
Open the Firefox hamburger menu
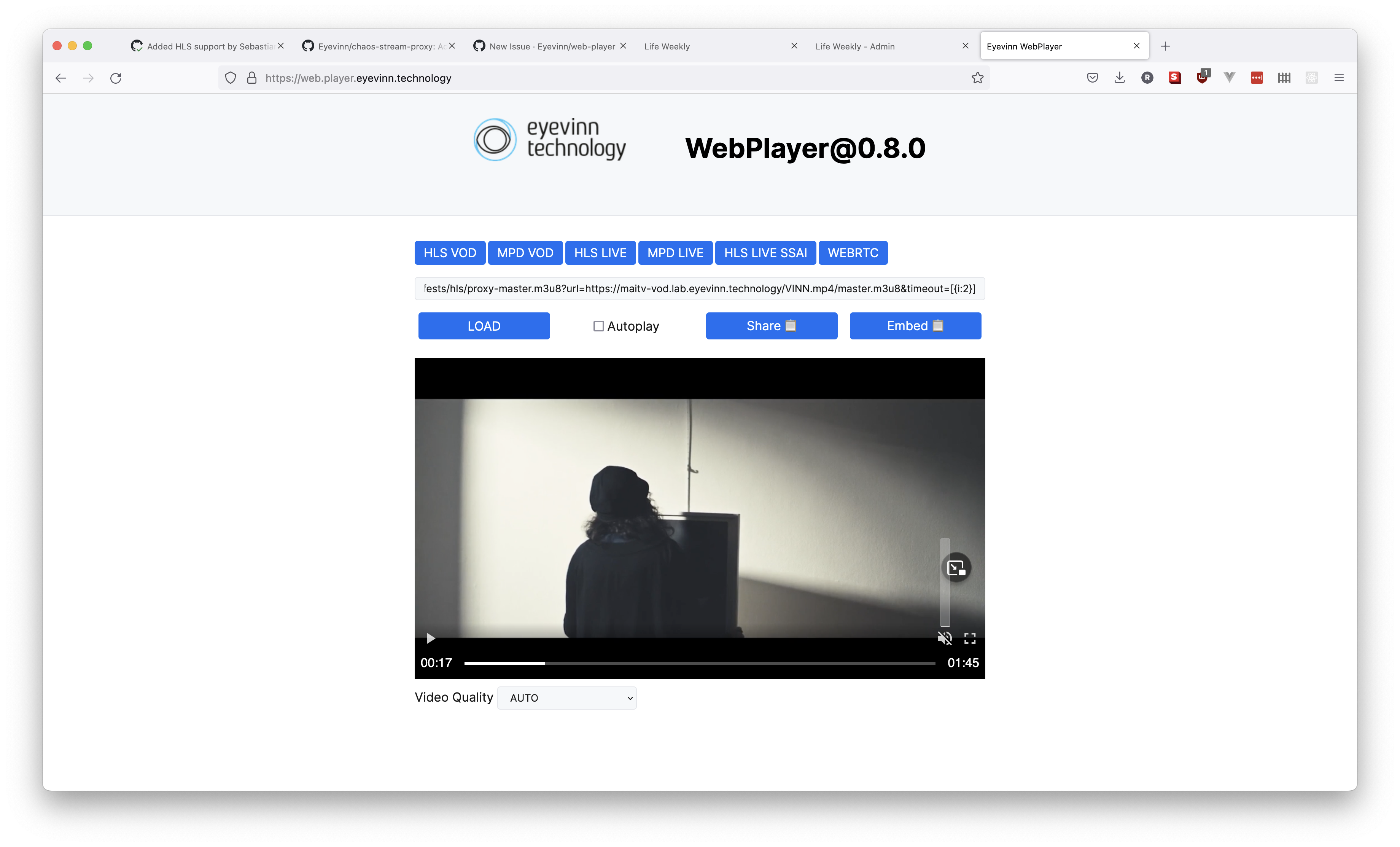1339,78
